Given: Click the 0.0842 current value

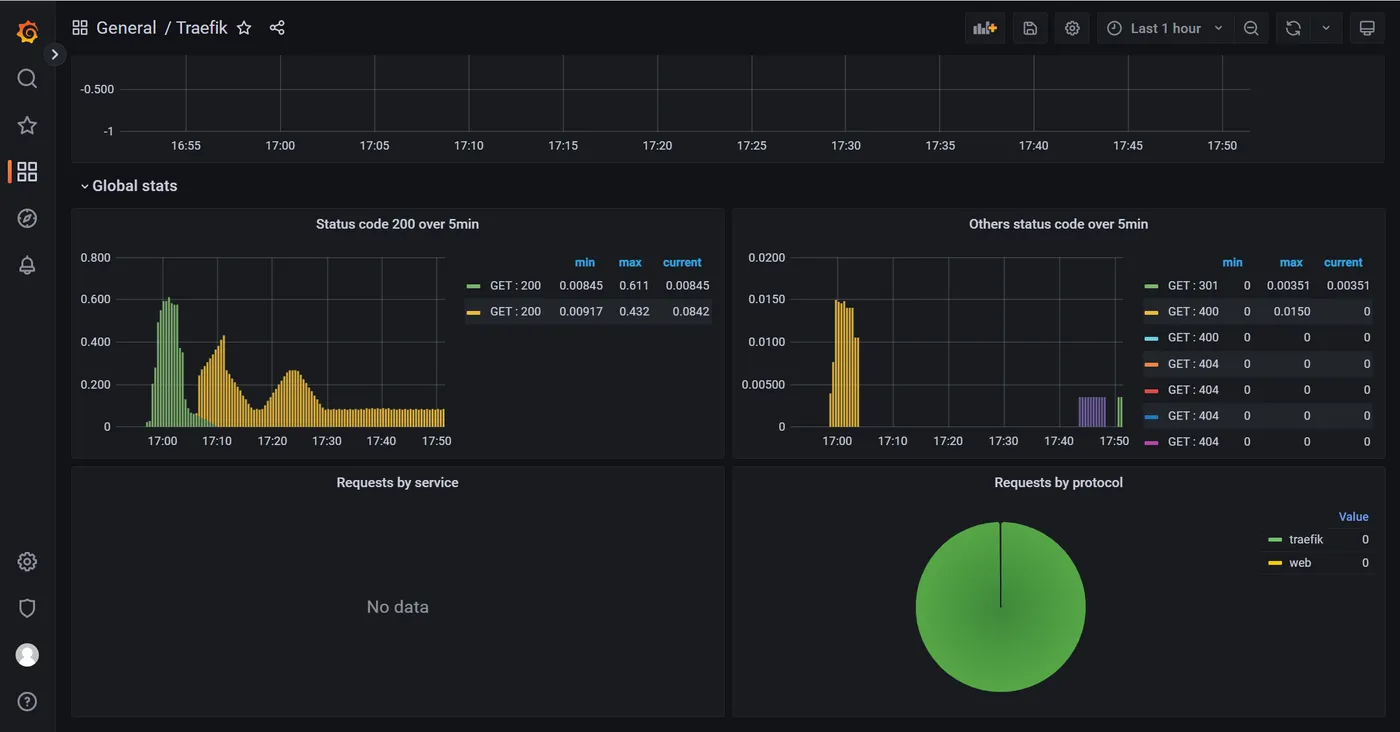Looking at the screenshot, I should tap(691, 312).
